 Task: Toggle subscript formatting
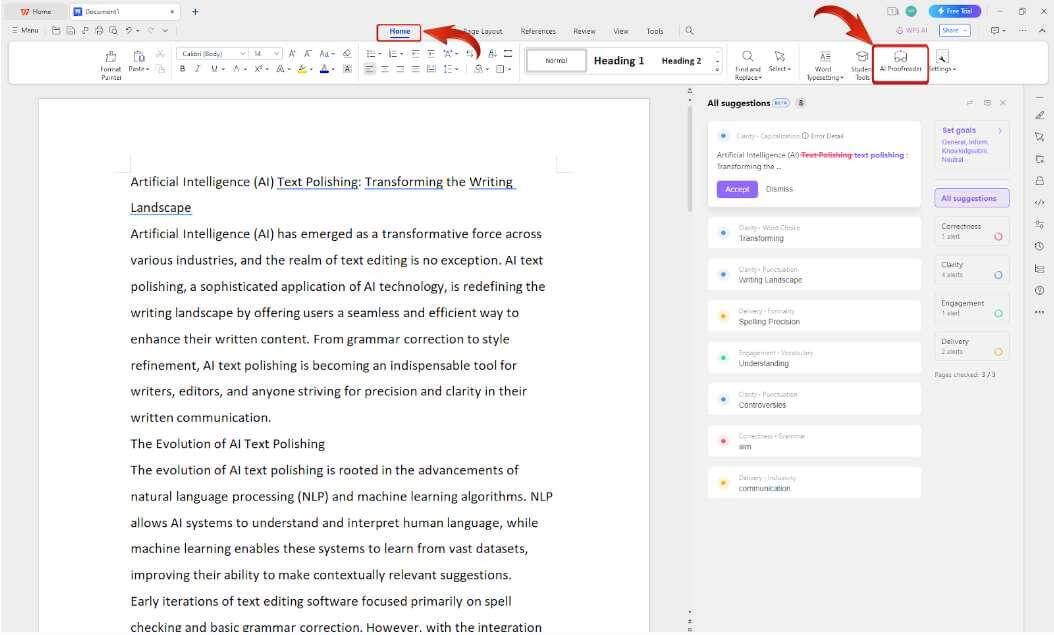pos(258,68)
